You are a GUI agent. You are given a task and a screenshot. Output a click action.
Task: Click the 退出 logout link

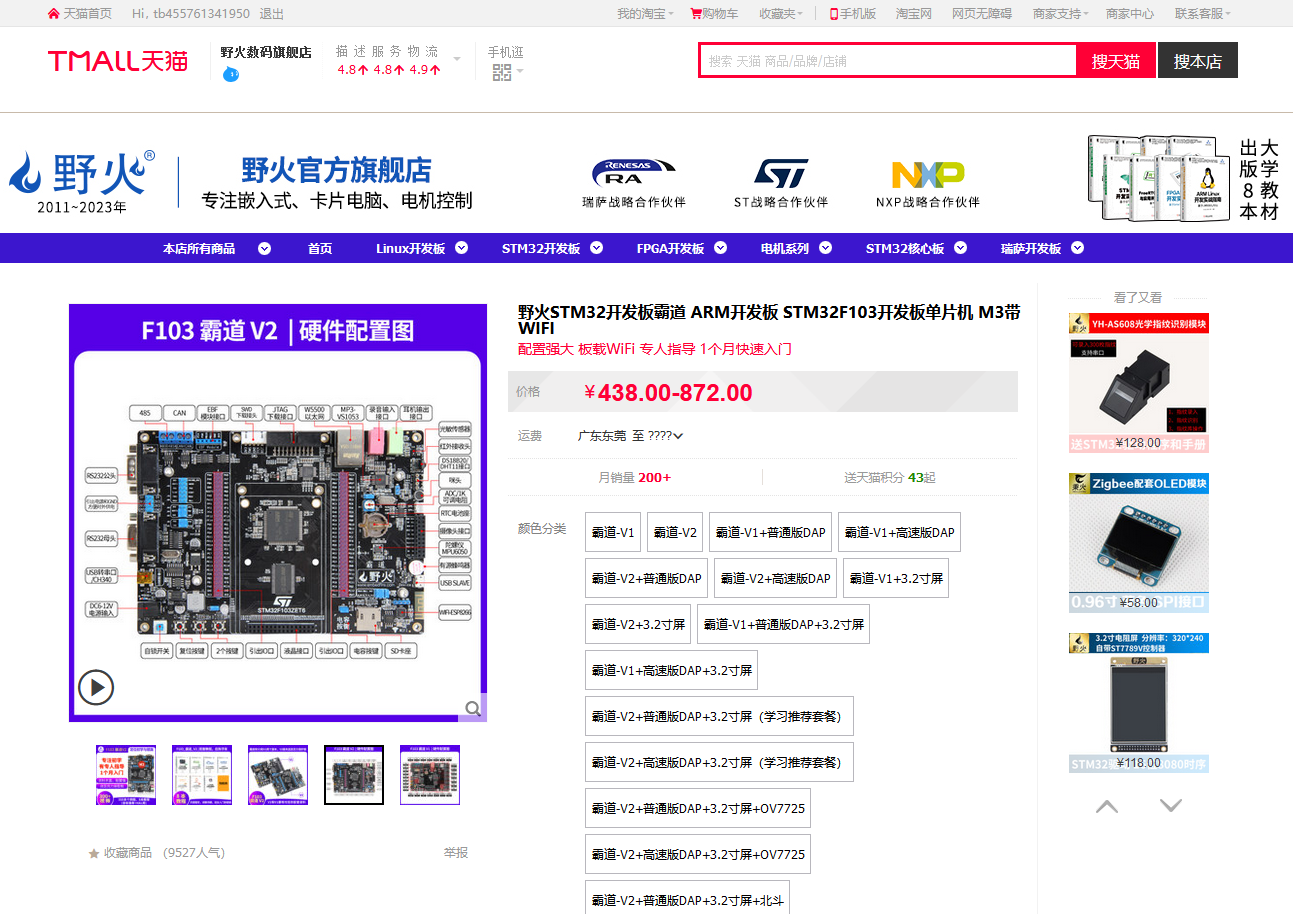pos(272,14)
